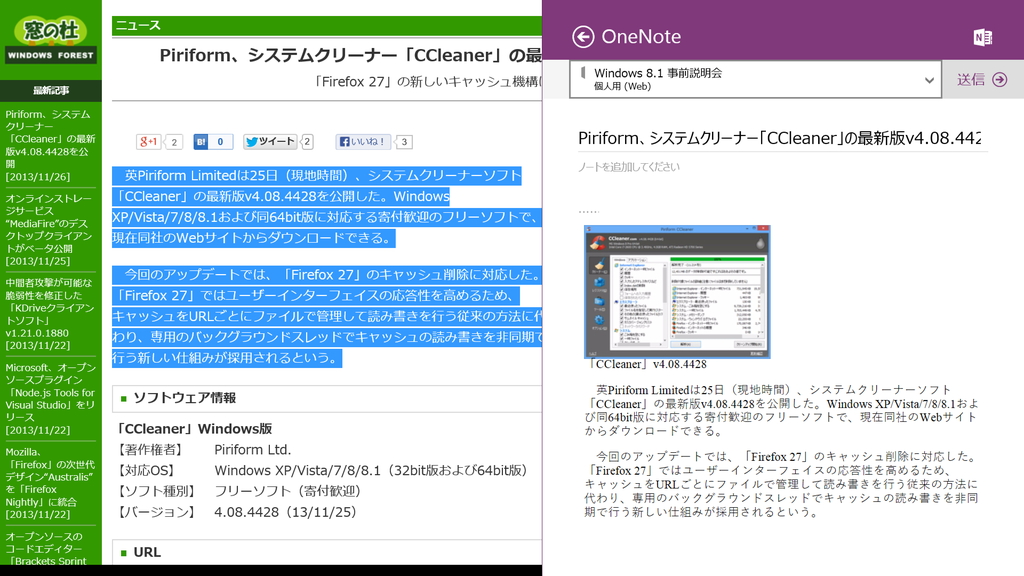
Task: Open the Windows 8.1 事前説明会 notebook dropdown
Action: coord(756,79)
